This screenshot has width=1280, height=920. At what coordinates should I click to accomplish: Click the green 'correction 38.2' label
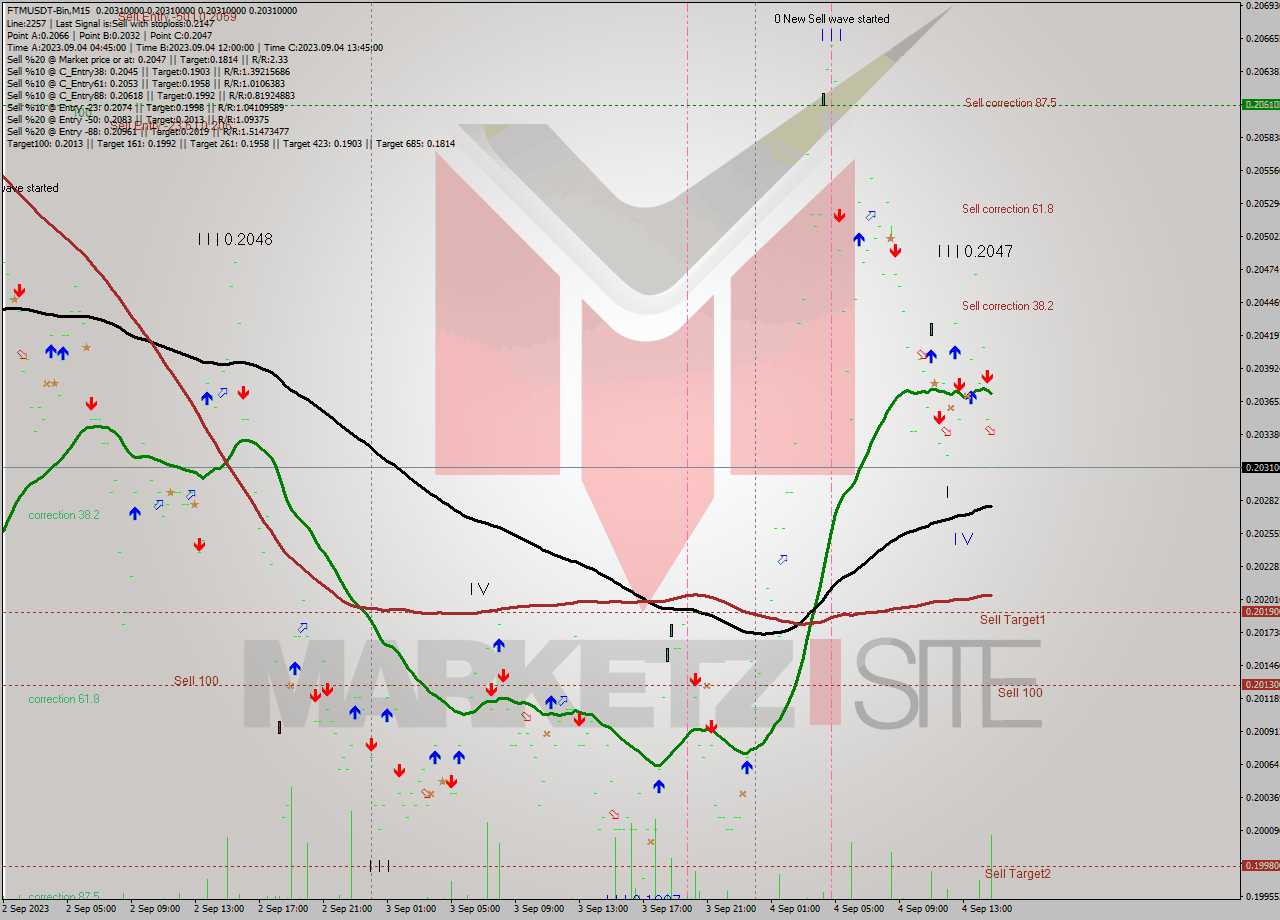[64, 515]
